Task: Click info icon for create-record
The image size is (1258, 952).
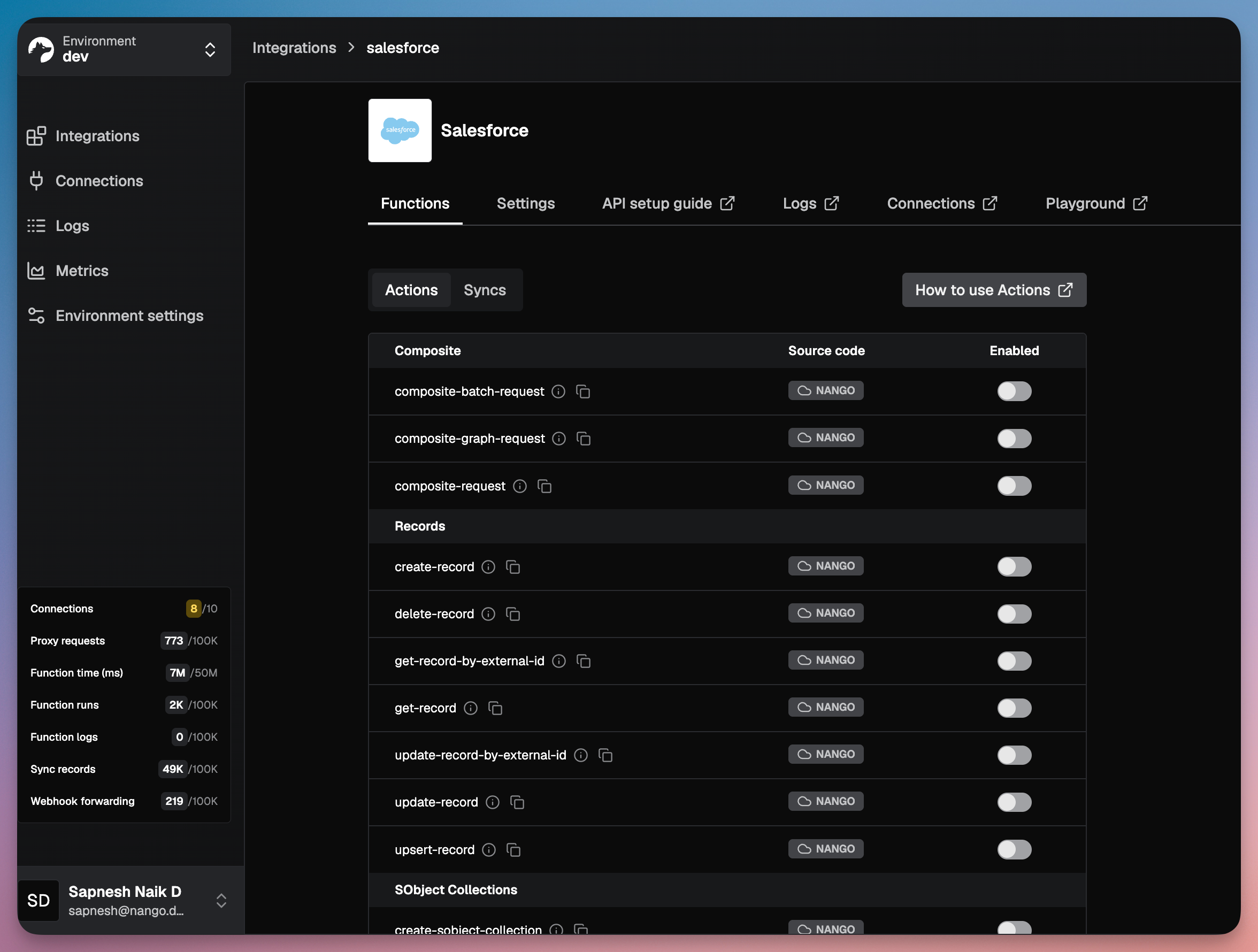Action: click(x=488, y=567)
